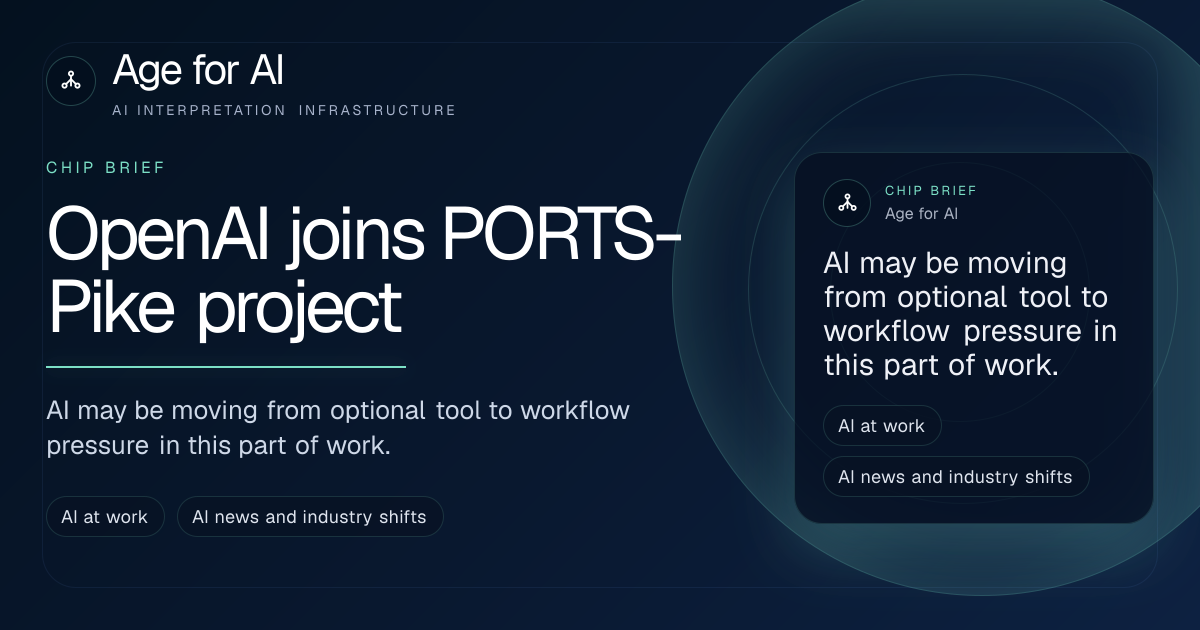Click the 'CHIP BRIEF' label inside the side card
The width and height of the screenshot is (1200, 630).
click(931, 190)
